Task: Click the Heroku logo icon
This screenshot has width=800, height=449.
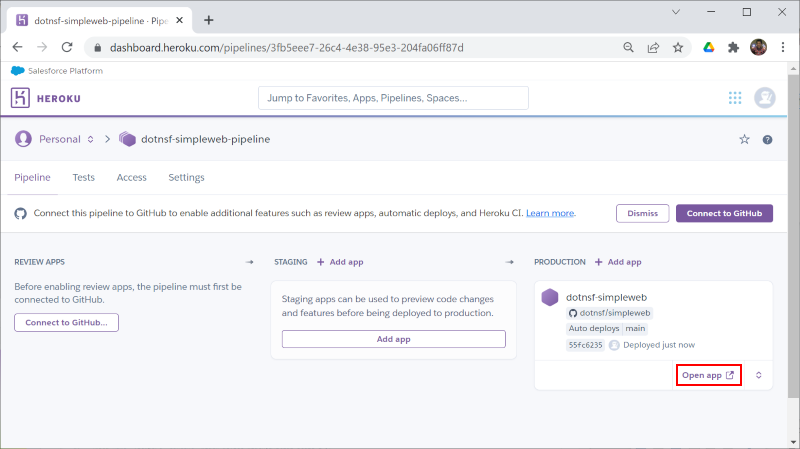Action: click(20, 97)
